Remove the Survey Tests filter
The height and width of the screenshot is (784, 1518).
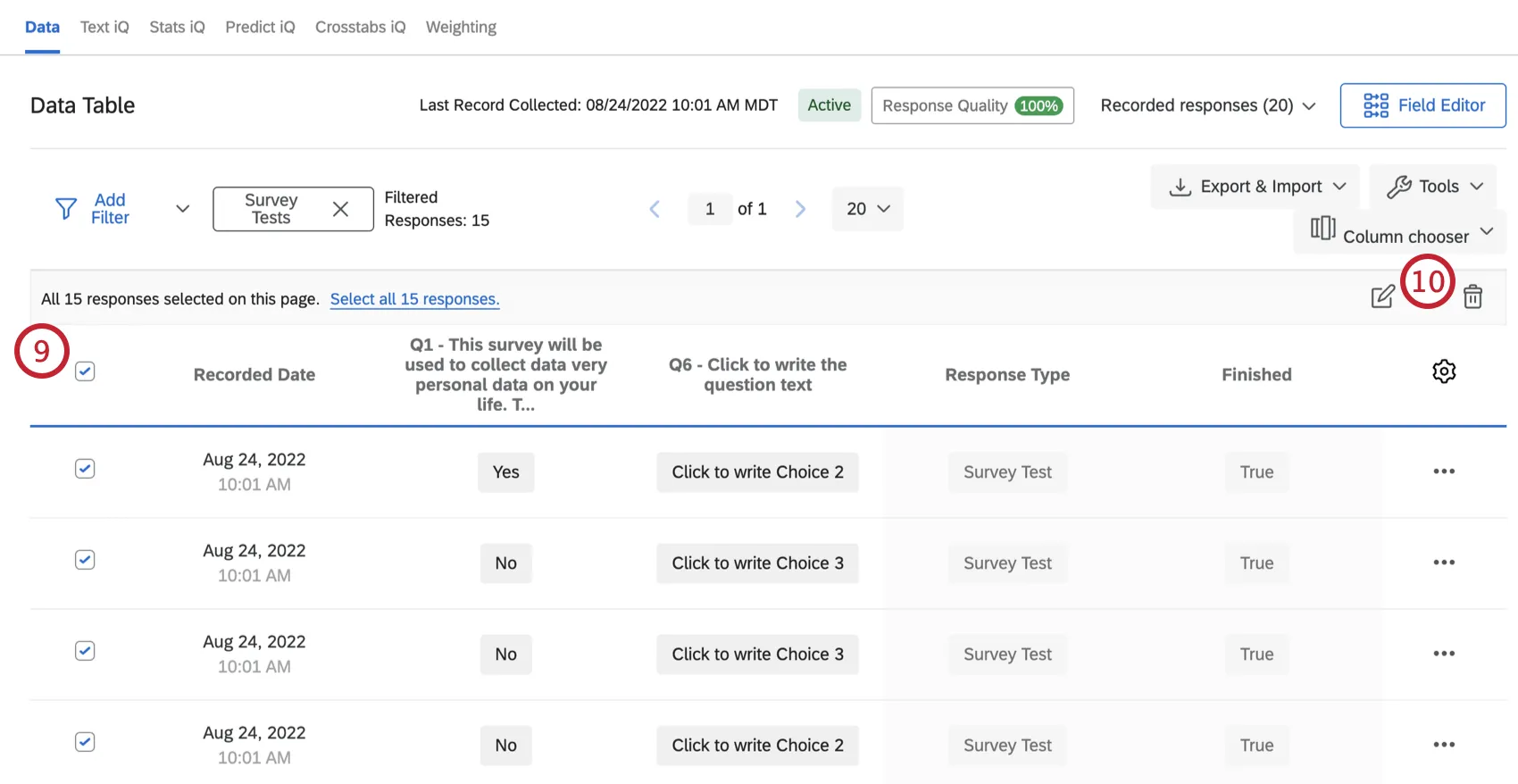340,209
